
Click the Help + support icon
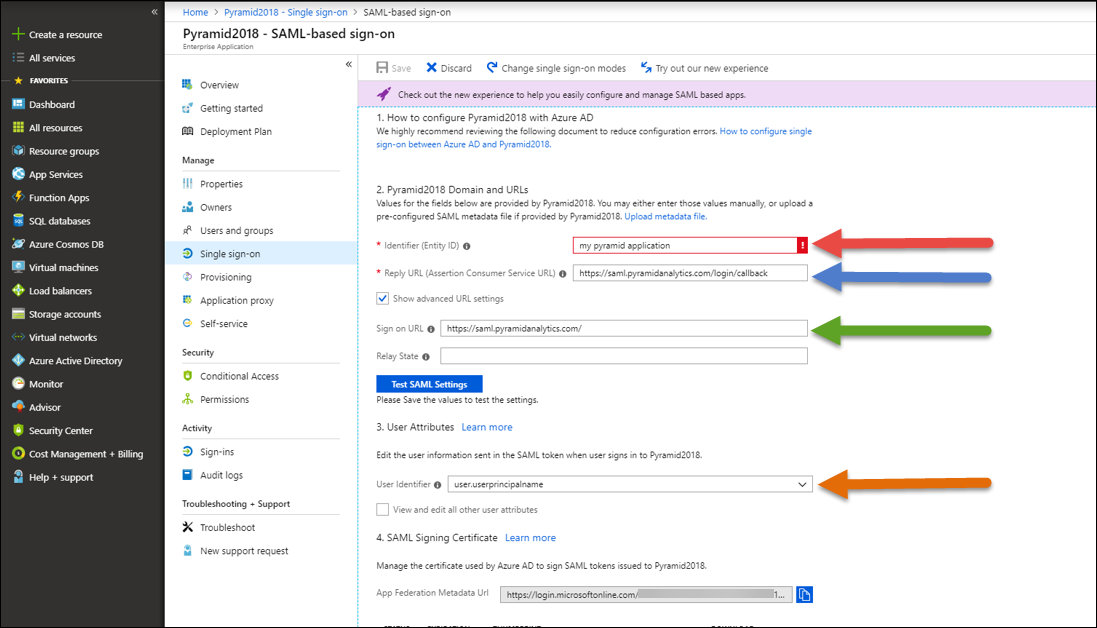point(18,477)
